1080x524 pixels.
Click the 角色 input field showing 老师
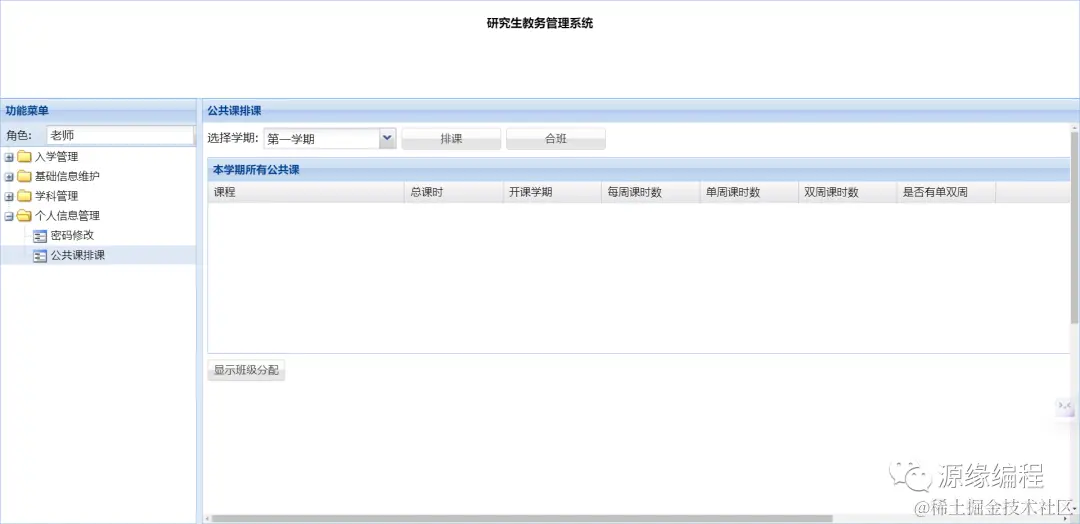(x=121, y=135)
